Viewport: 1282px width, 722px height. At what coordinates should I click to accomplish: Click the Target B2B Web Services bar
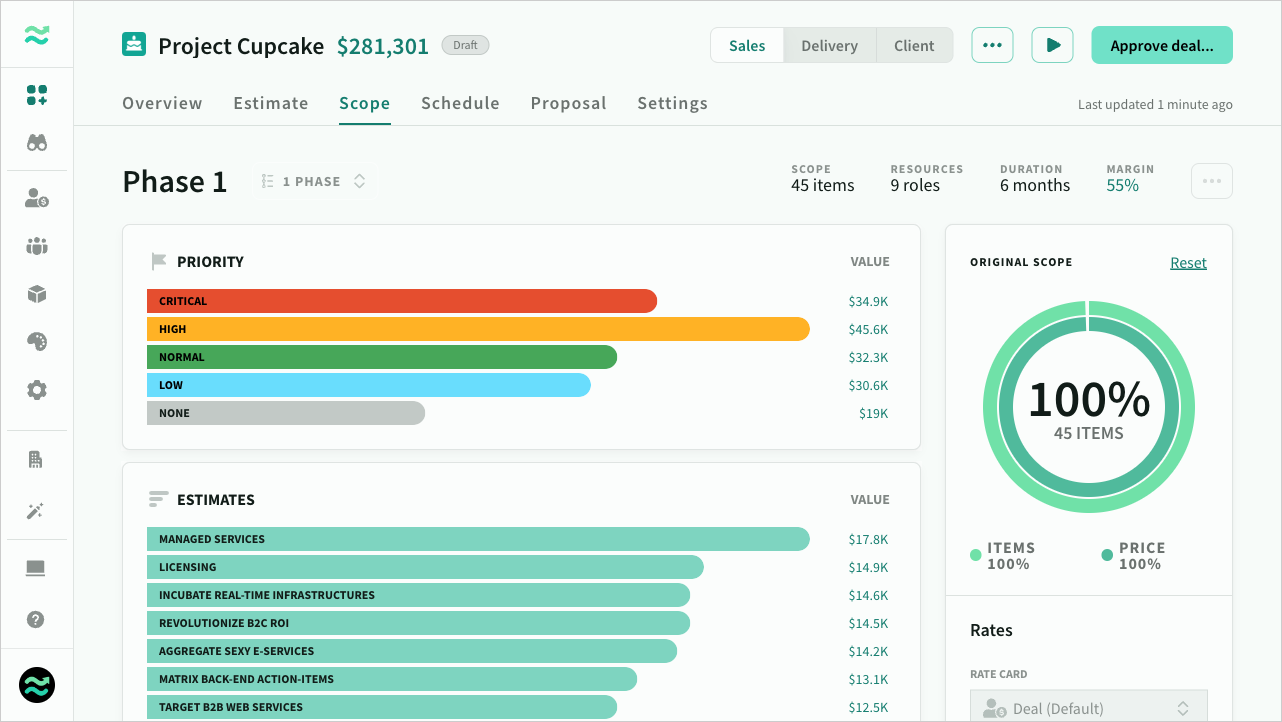[382, 707]
